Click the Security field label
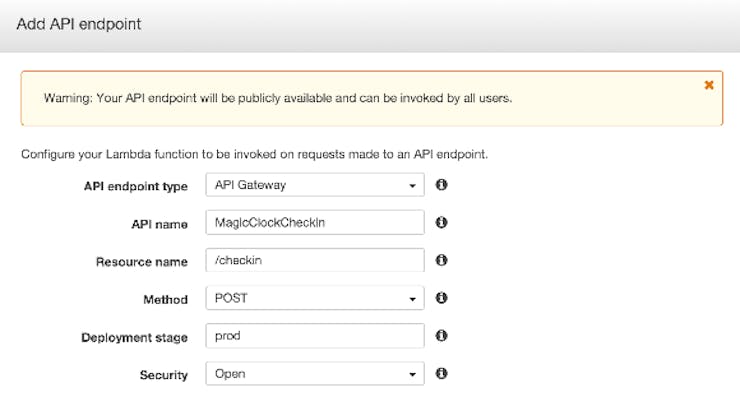This screenshot has height=406, width=740. click(x=164, y=375)
